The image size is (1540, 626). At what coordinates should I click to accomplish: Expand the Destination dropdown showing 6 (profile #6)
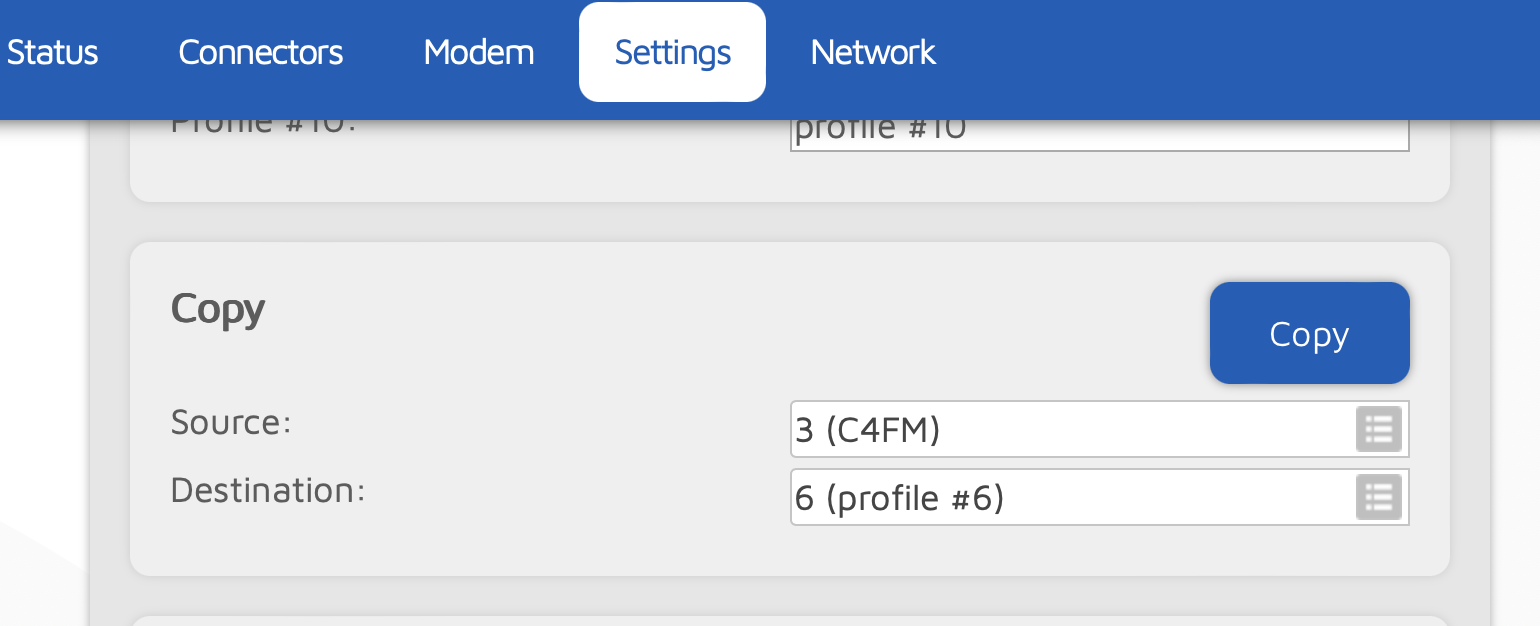(x=1070, y=497)
